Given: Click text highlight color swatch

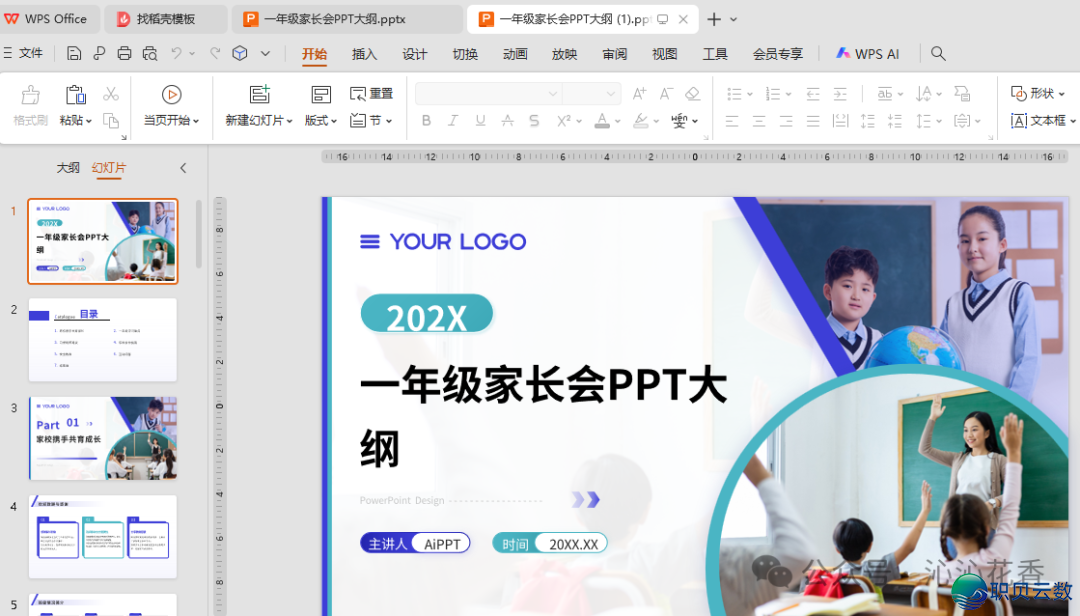Looking at the screenshot, I should pos(641,121).
